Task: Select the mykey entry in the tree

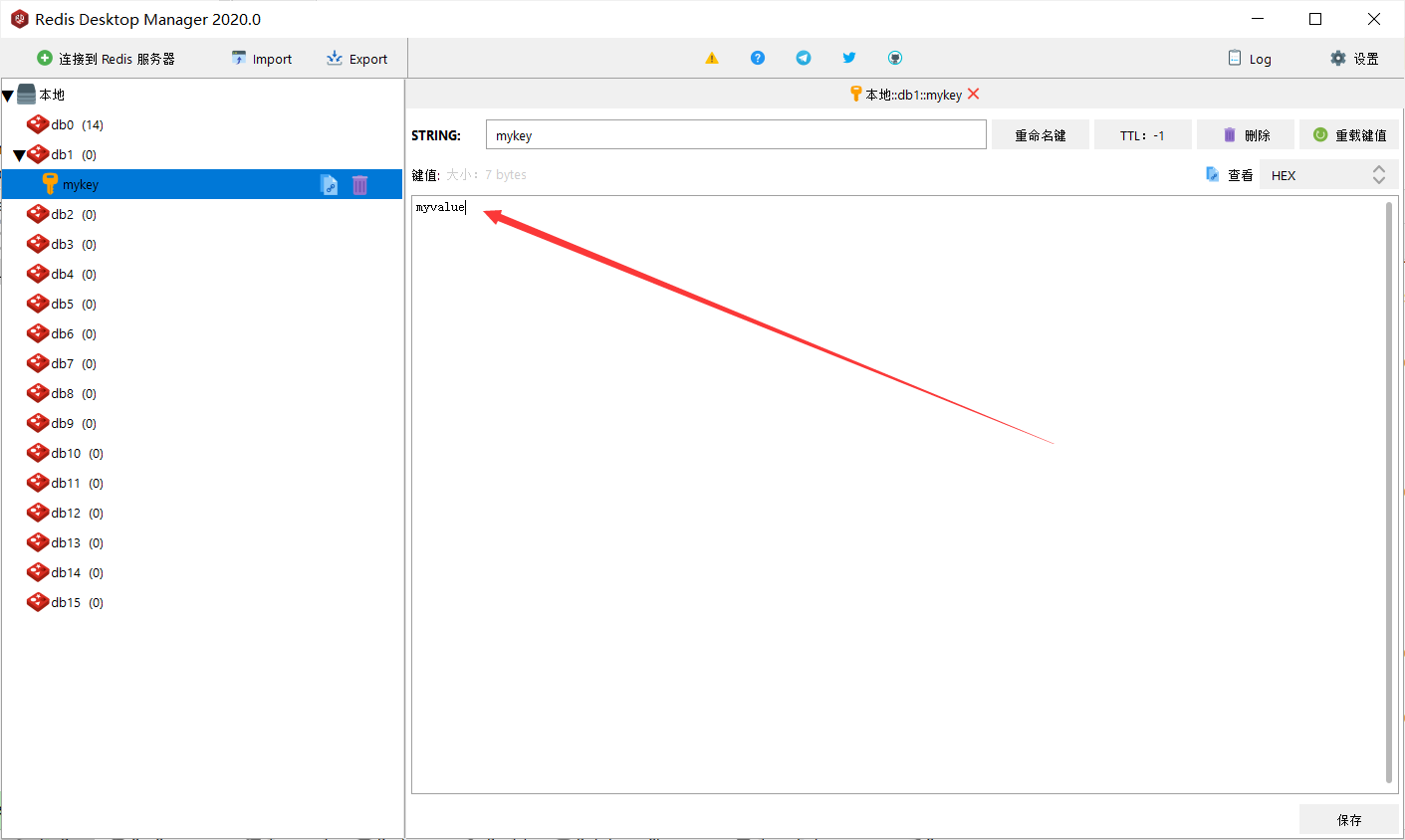Action: click(202, 184)
